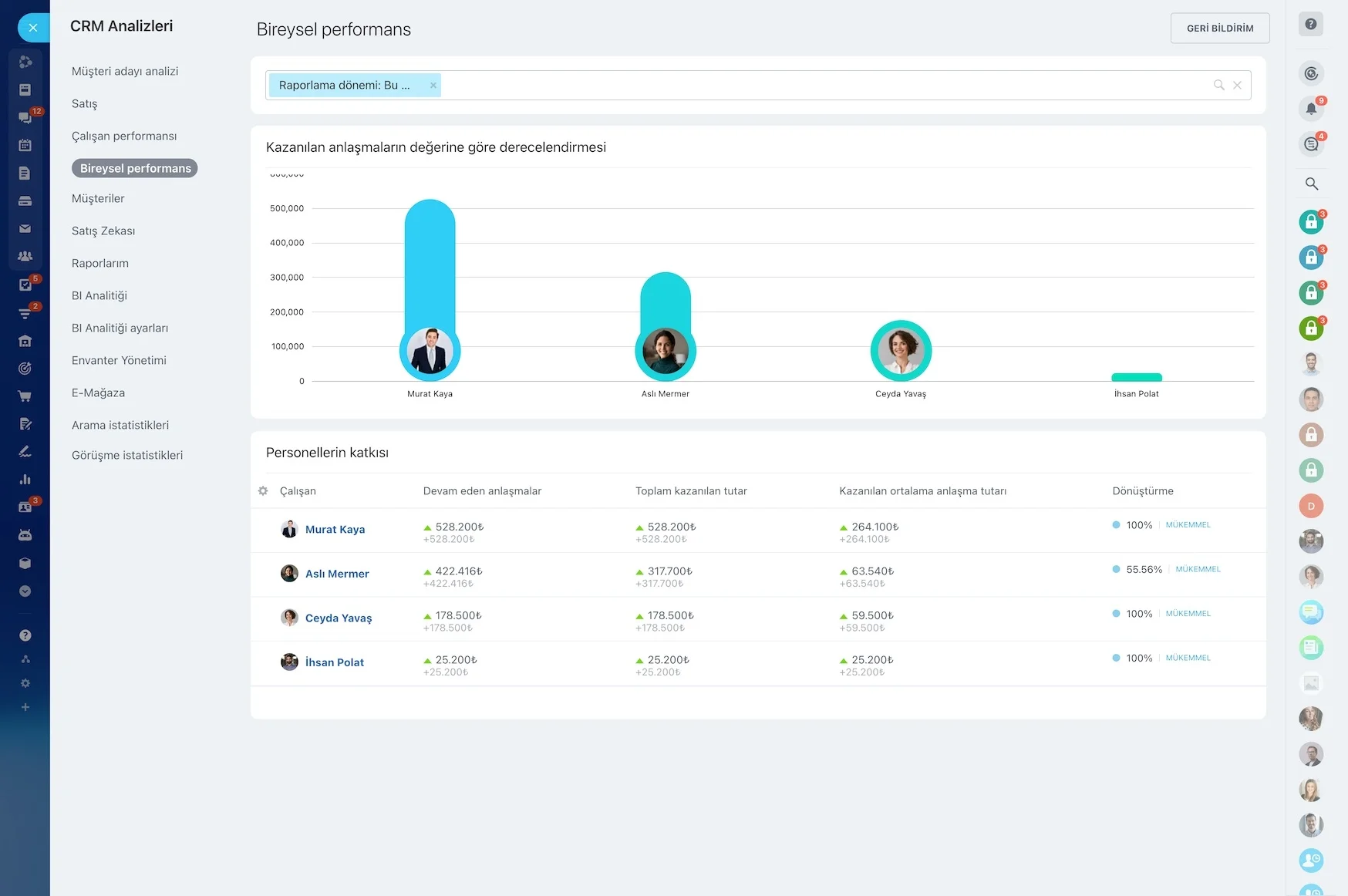The image size is (1348, 896).
Task: Open the tasks checkmark sidebar icon
Action: [x=25, y=285]
